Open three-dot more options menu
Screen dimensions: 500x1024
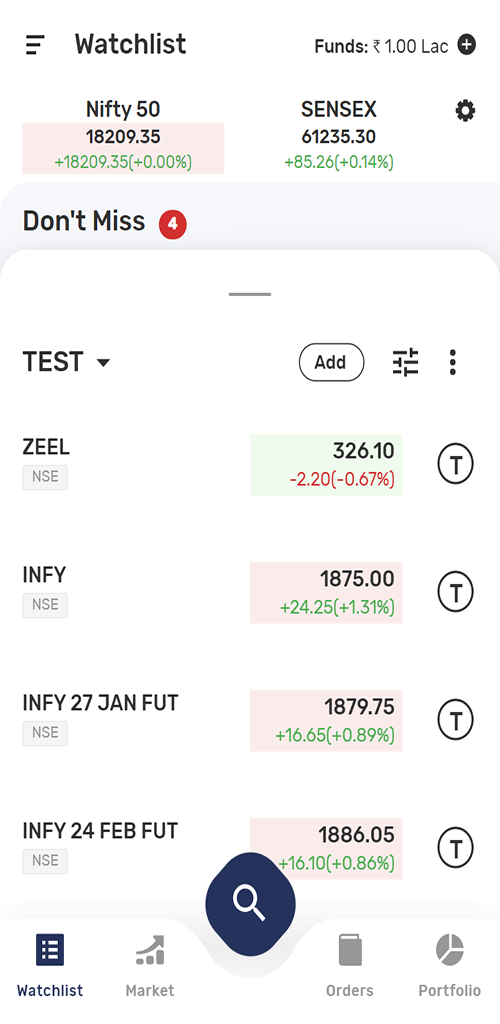[x=452, y=362]
